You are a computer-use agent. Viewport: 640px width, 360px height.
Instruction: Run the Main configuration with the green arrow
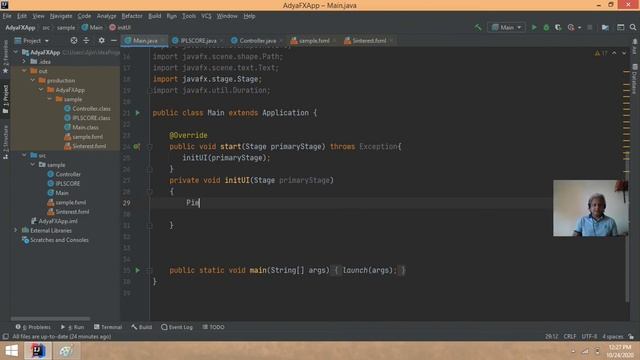[534, 27]
